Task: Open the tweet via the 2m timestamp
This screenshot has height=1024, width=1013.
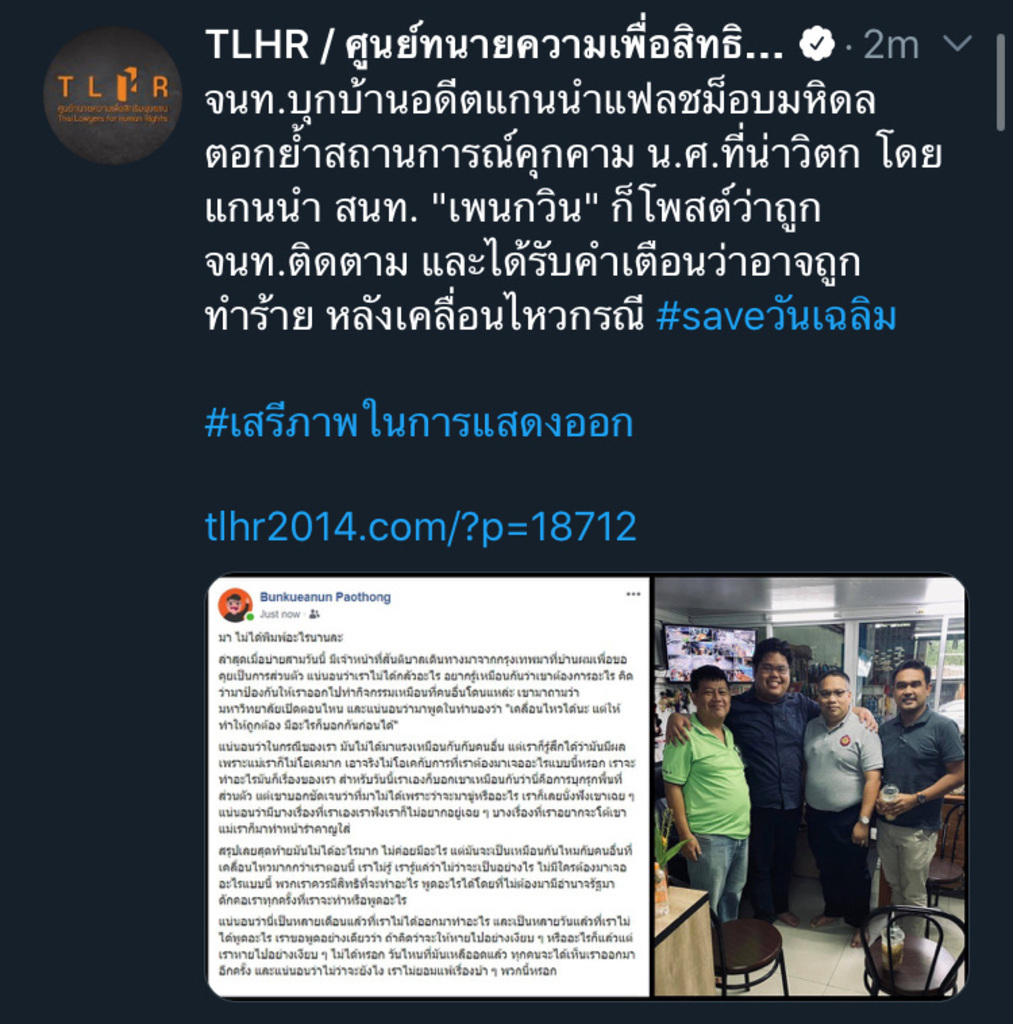Action: click(890, 45)
